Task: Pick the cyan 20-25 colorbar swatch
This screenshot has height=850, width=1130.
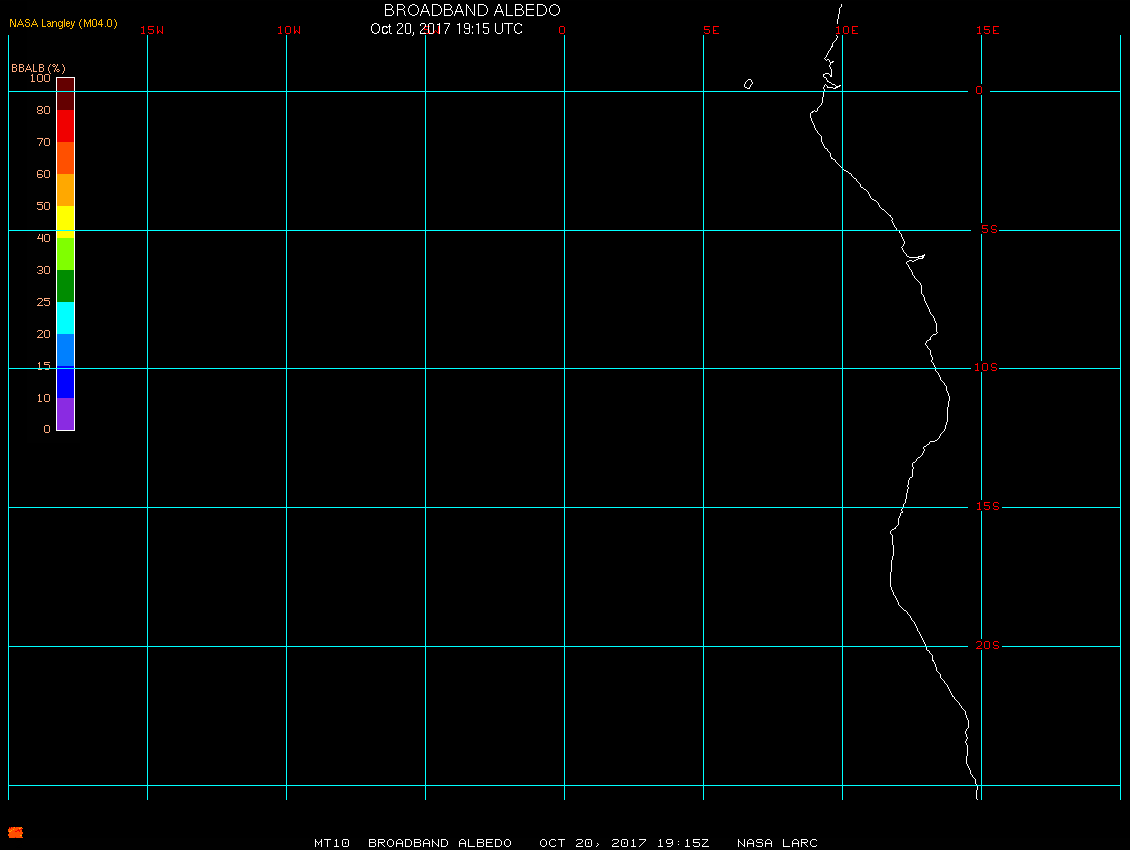Action: [66, 318]
